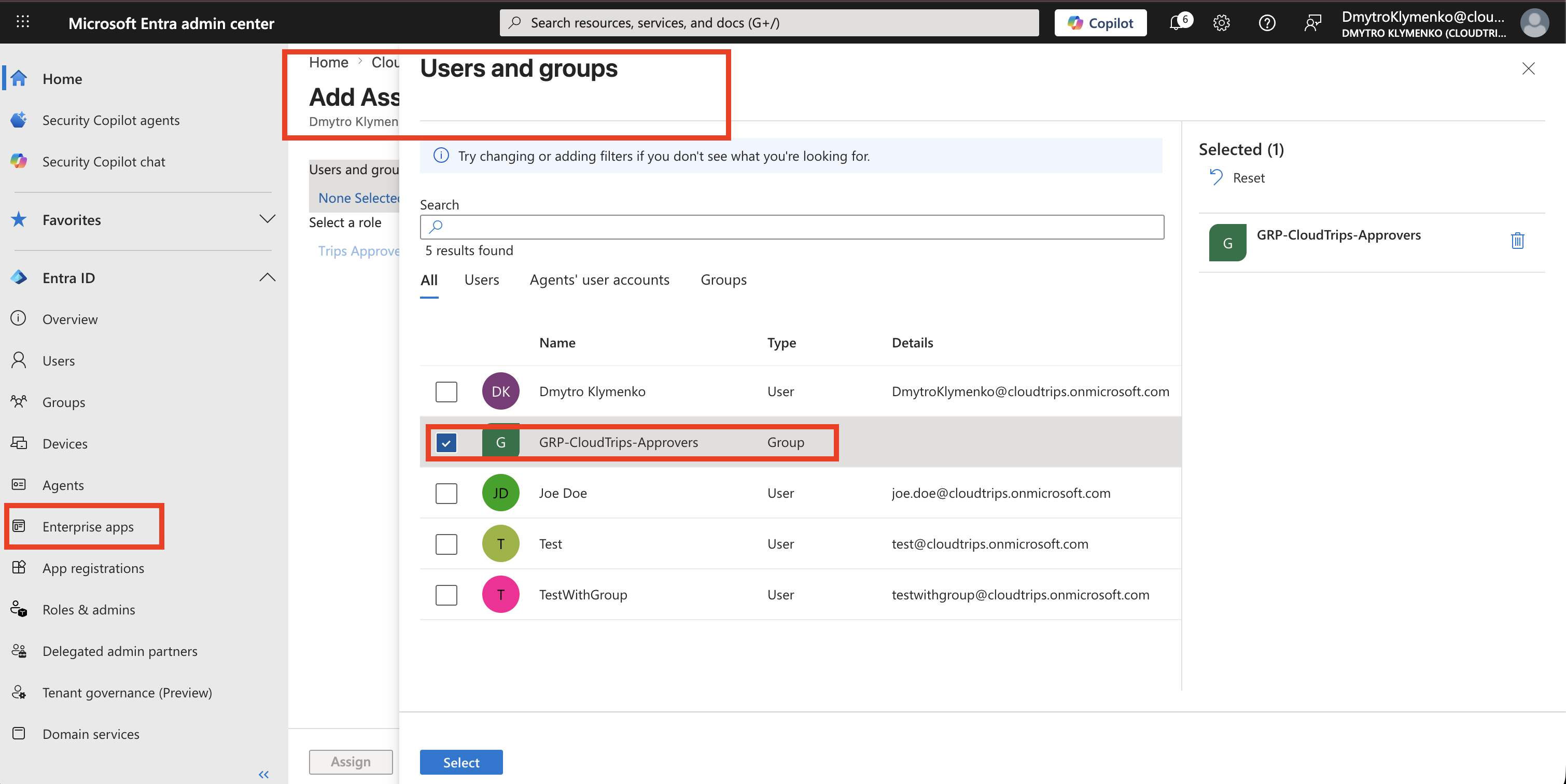Image resolution: width=1566 pixels, height=784 pixels.
Task: Collapse the Entra ID section chevron
Action: click(x=267, y=278)
